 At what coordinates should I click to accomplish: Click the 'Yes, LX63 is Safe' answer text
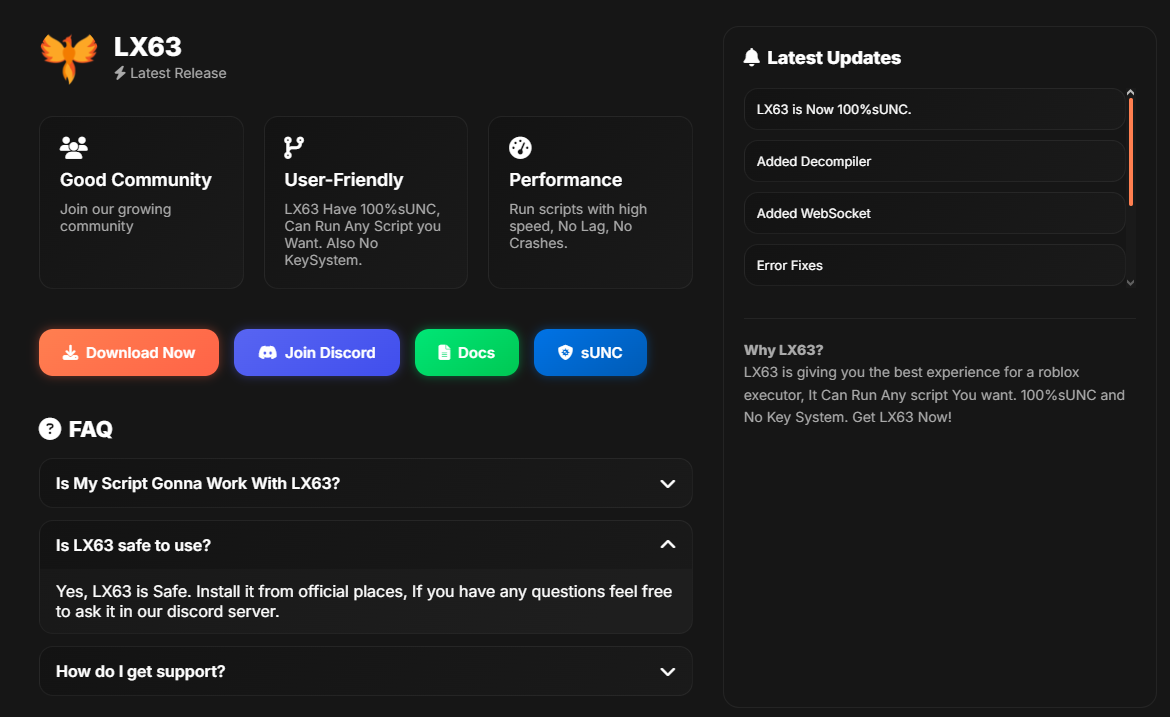364,601
